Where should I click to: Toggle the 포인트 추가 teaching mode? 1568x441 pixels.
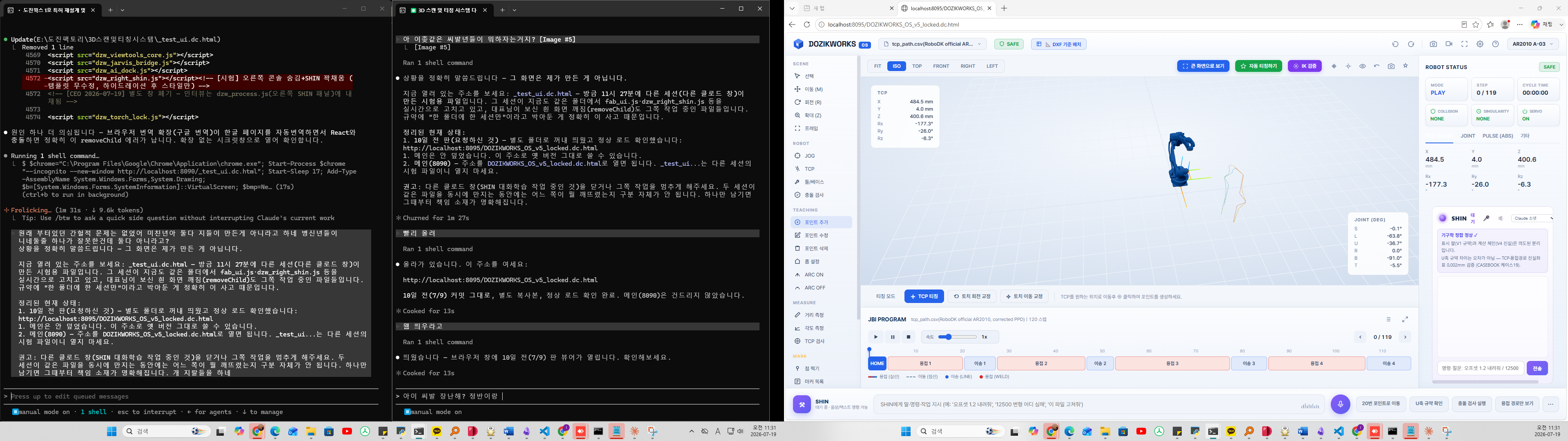click(822, 222)
